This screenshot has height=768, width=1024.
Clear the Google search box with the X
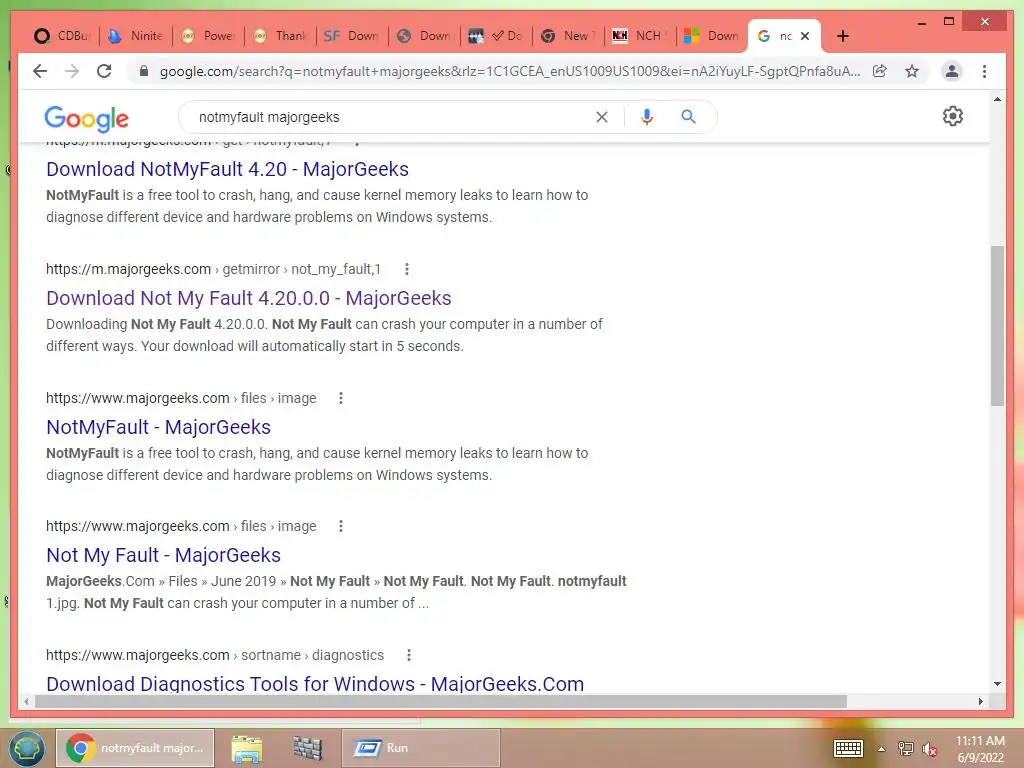pyautogui.click(x=601, y=117)
